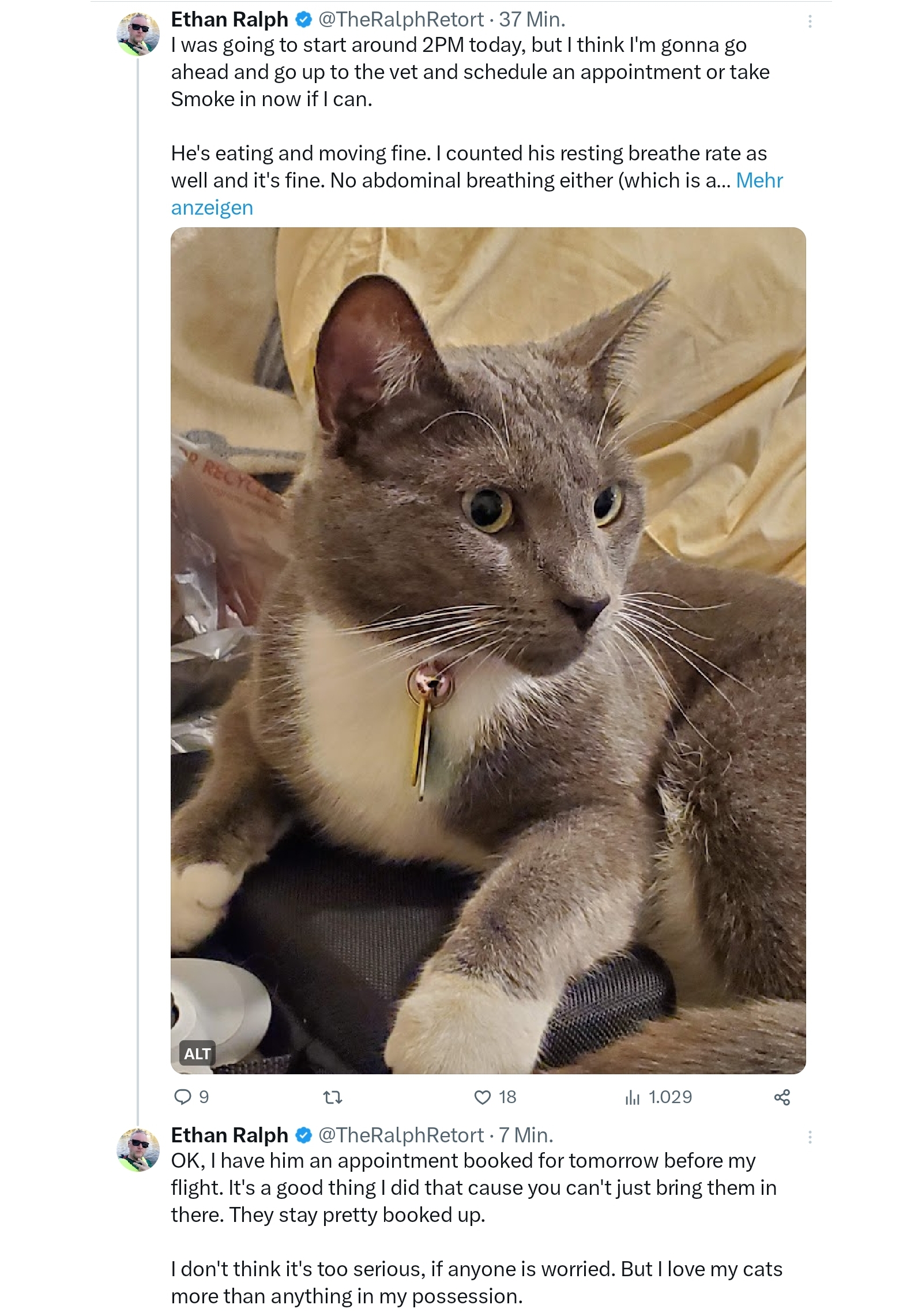Click verified badge on first tweet
The image size is (918, 1316).
pyautogui.click(x=303, y=20)
